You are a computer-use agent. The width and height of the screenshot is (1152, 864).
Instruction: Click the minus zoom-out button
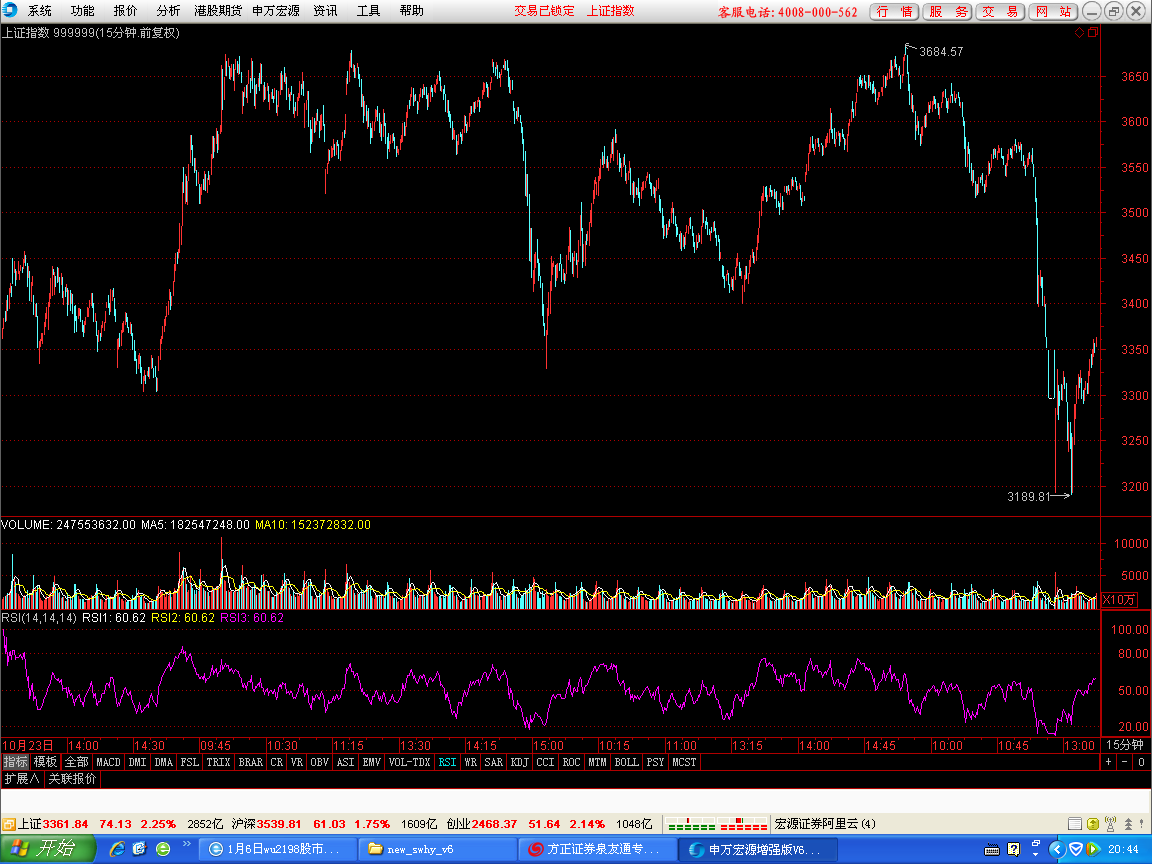coord(1124,762)
